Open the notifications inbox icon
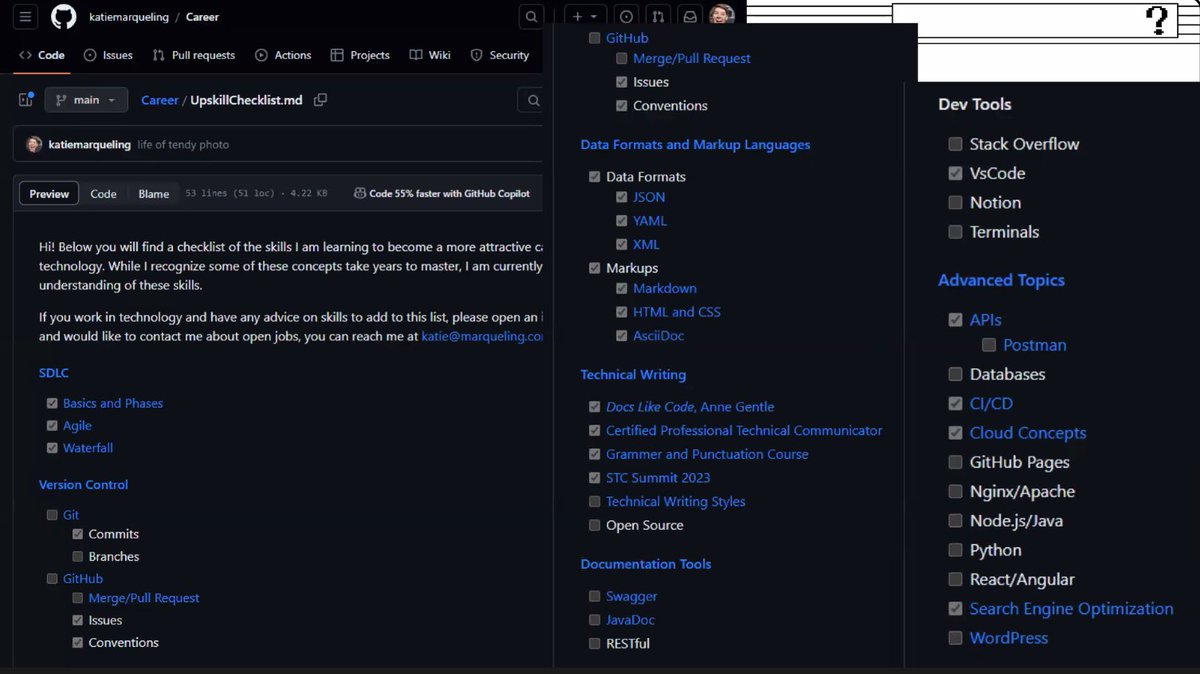 click(x=690, y=17)
